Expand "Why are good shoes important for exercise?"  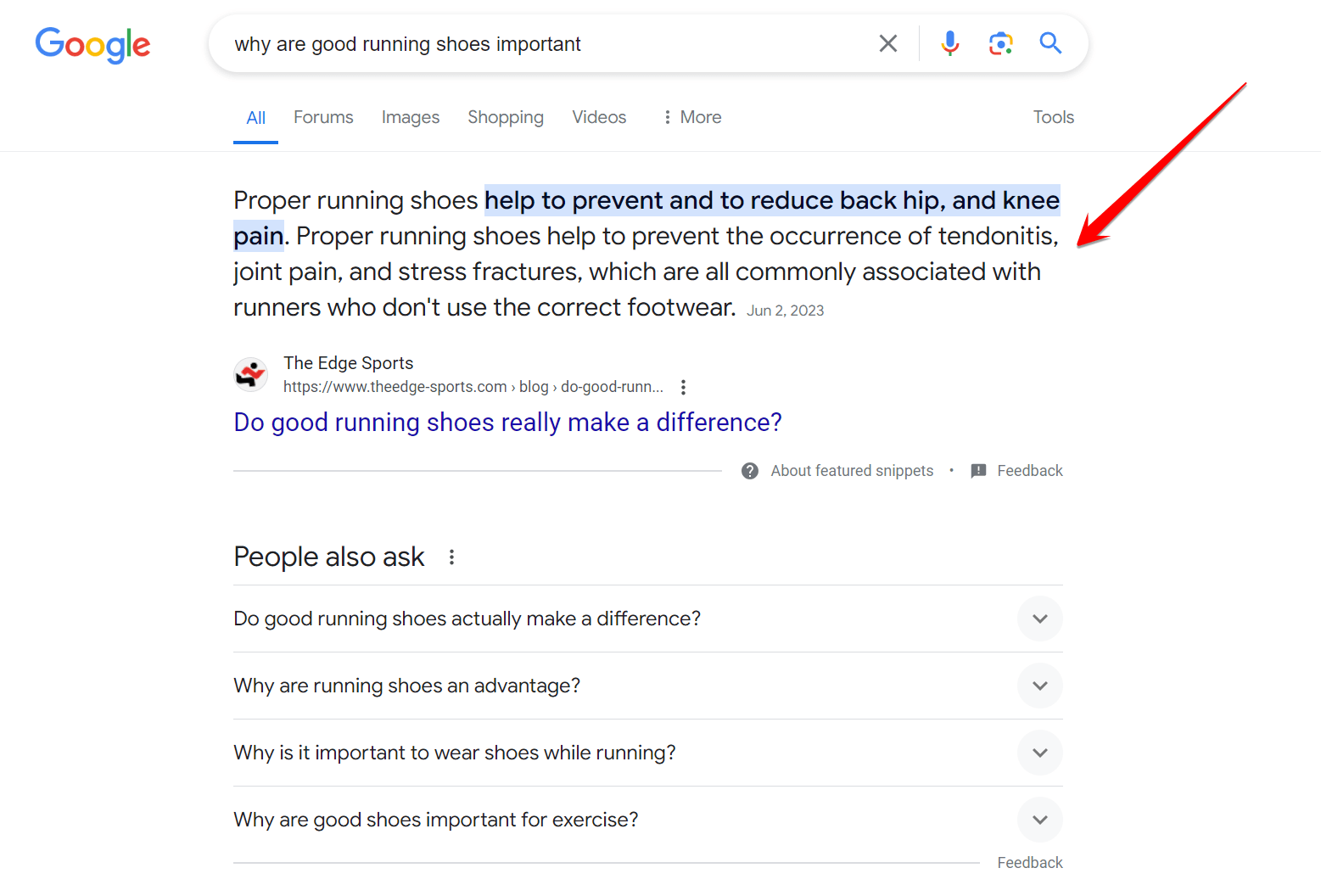tap(1039, 820)
